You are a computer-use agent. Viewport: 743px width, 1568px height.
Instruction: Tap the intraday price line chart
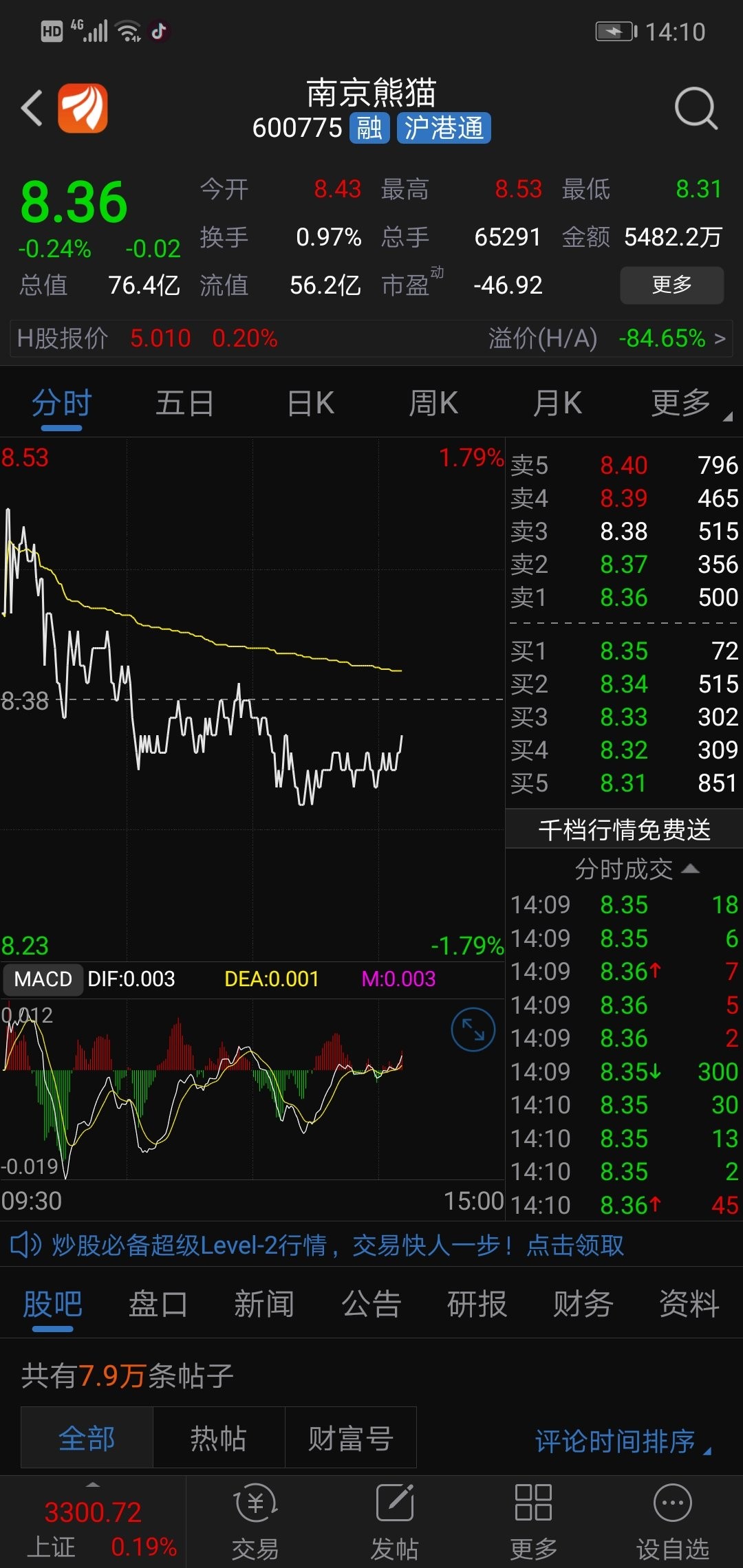pyautogui.click(x=252, y=699)
